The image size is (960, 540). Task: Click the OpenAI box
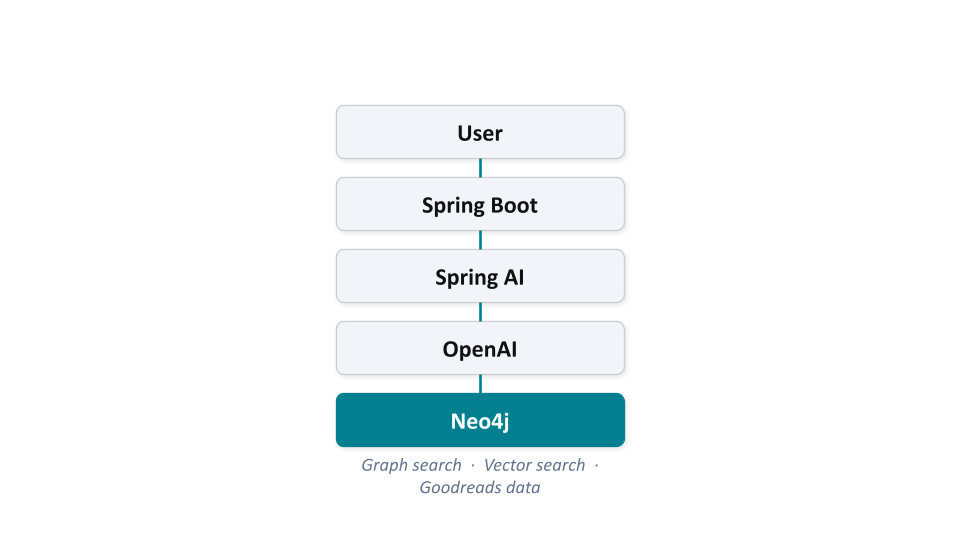tap(480, 348)
